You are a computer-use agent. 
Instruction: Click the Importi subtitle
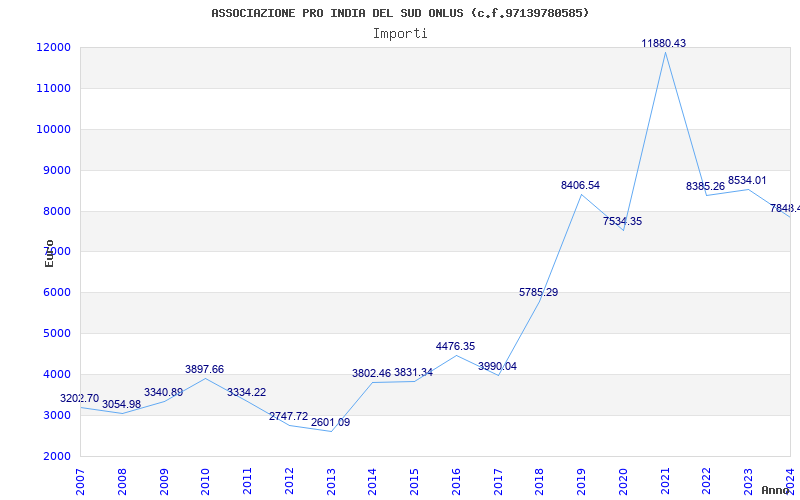(400, 34)
